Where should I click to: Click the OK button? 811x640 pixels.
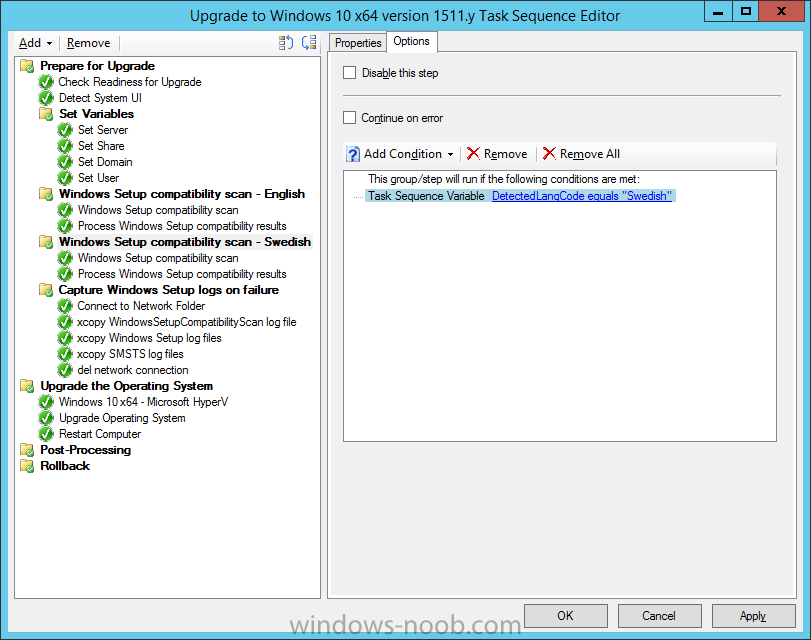pyautogui.click(x=565, y=616)
